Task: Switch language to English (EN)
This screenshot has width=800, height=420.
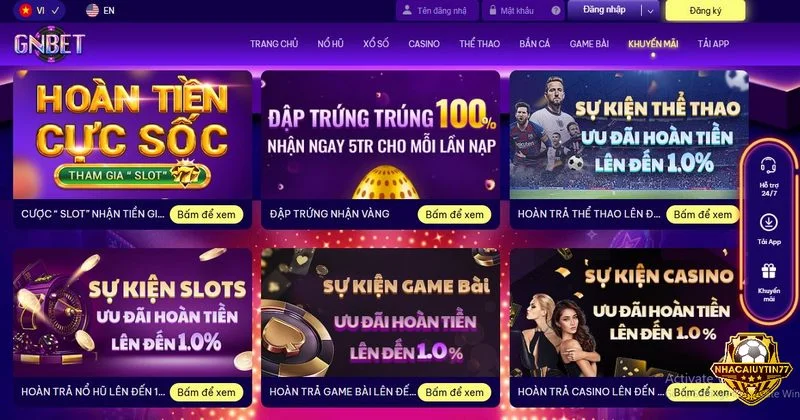Action: [101, 10]
